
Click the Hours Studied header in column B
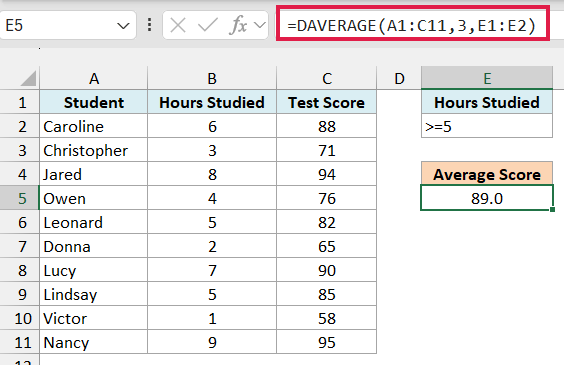coord(212,102)
